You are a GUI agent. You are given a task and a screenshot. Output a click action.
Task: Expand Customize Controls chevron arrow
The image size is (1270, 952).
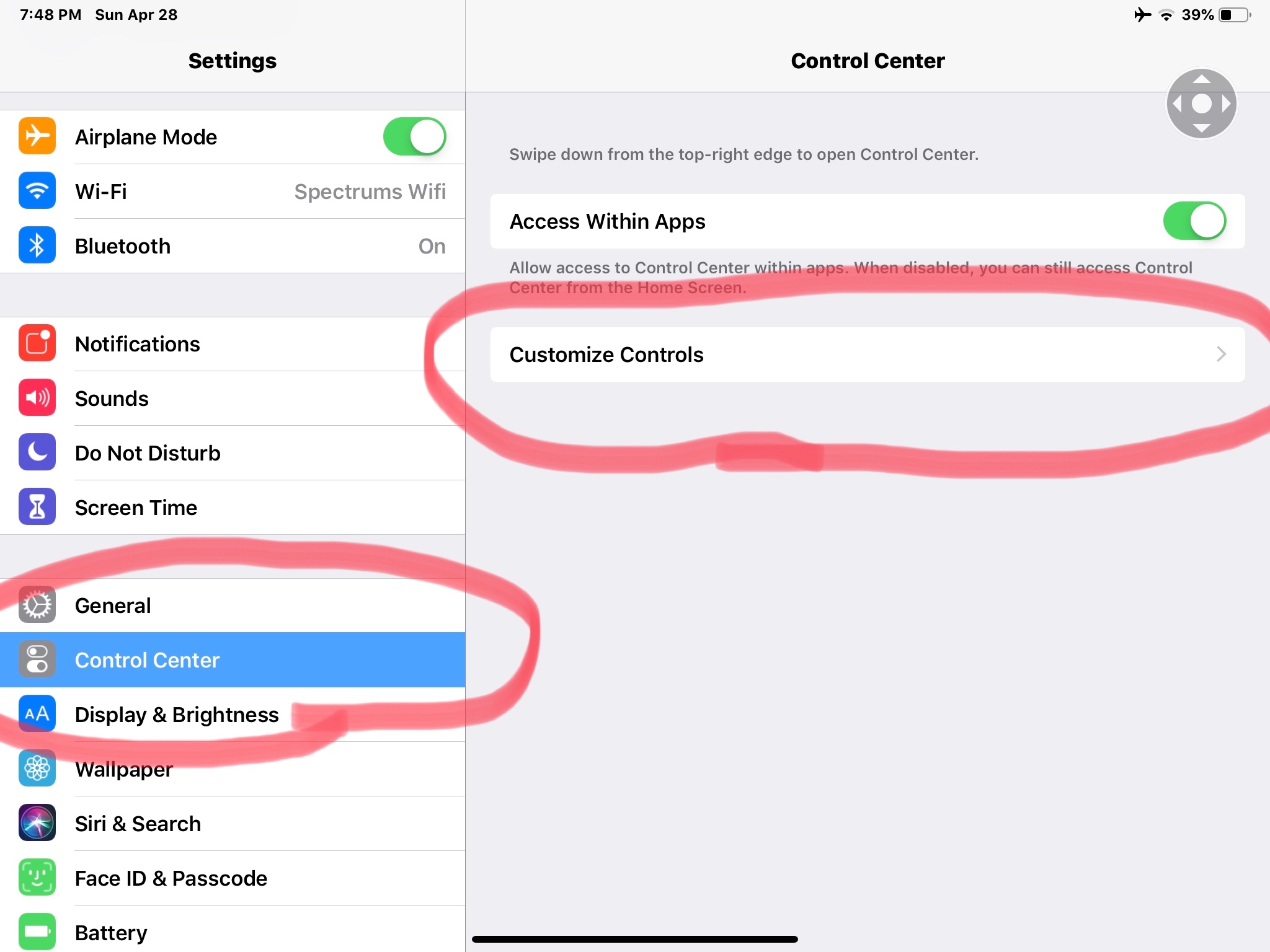pyautogui.click(x=1221, y=354)
